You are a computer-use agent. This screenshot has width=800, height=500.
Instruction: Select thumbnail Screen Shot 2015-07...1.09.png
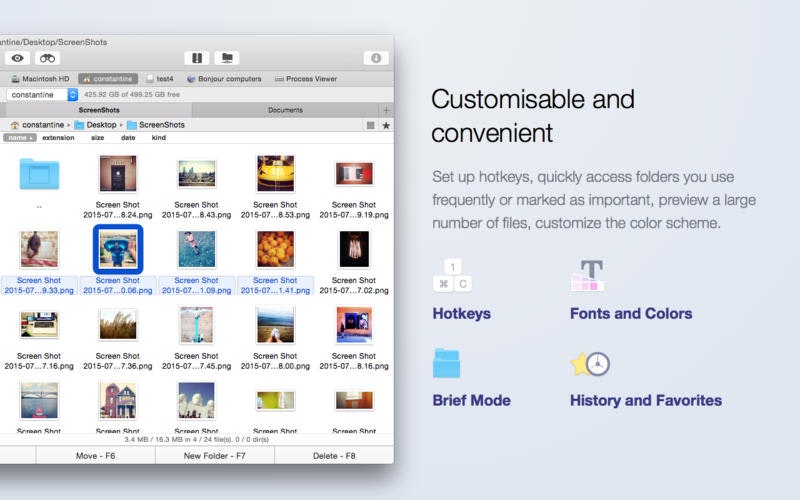196,249
